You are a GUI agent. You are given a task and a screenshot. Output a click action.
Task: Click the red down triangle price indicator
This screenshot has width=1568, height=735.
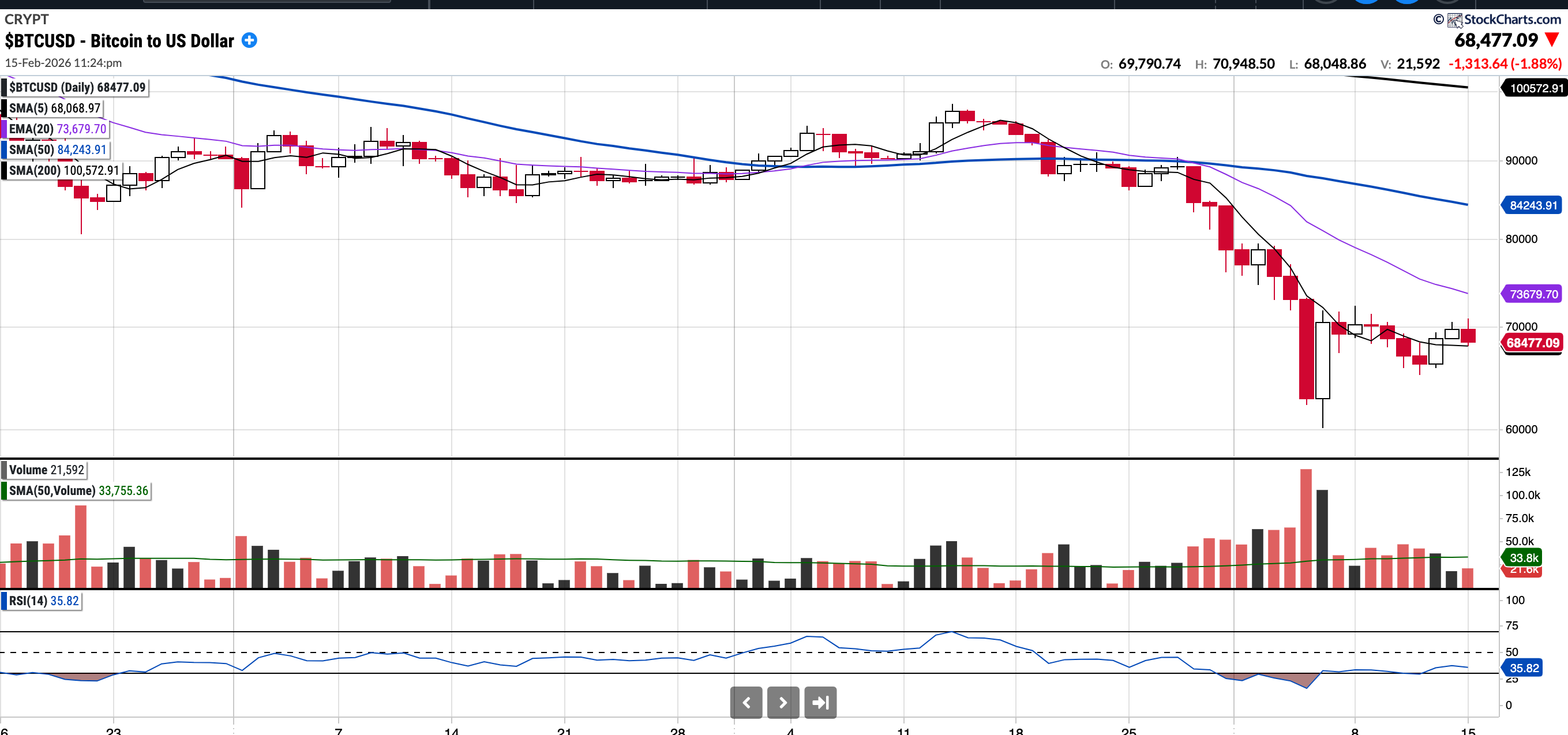pos(1552,40)
